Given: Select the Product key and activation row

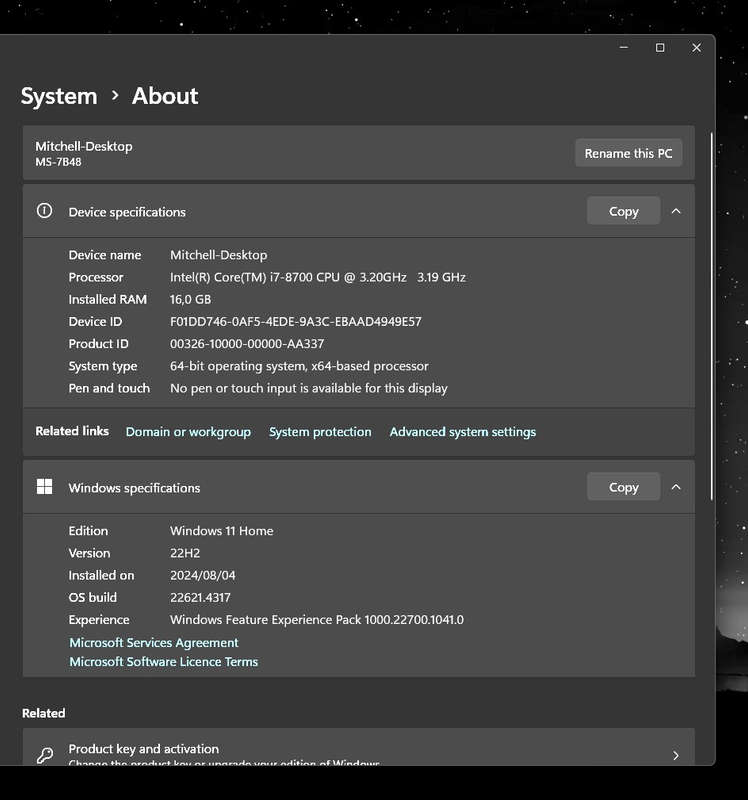Looking at the screenshot, I should coord(359,747).
